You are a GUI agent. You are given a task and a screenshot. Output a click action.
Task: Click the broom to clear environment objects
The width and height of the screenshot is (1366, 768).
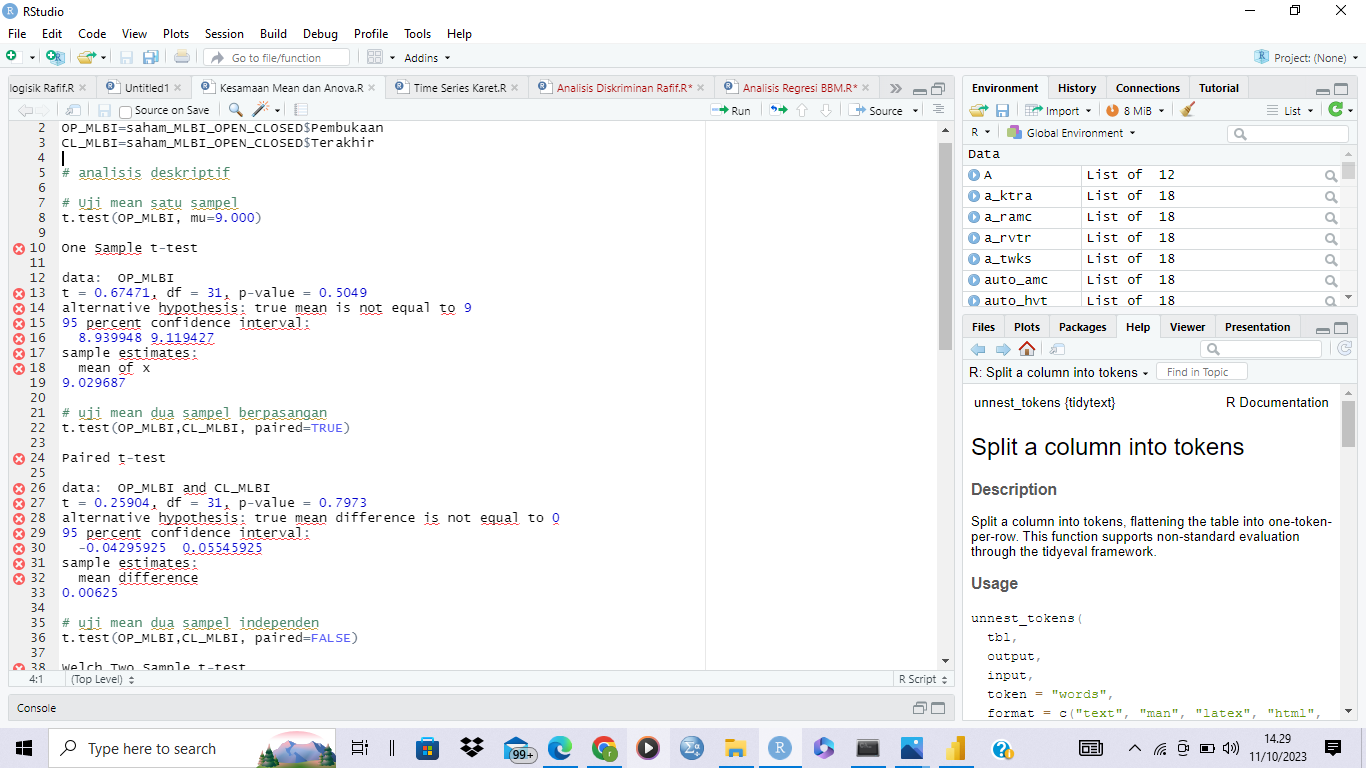1187,111
